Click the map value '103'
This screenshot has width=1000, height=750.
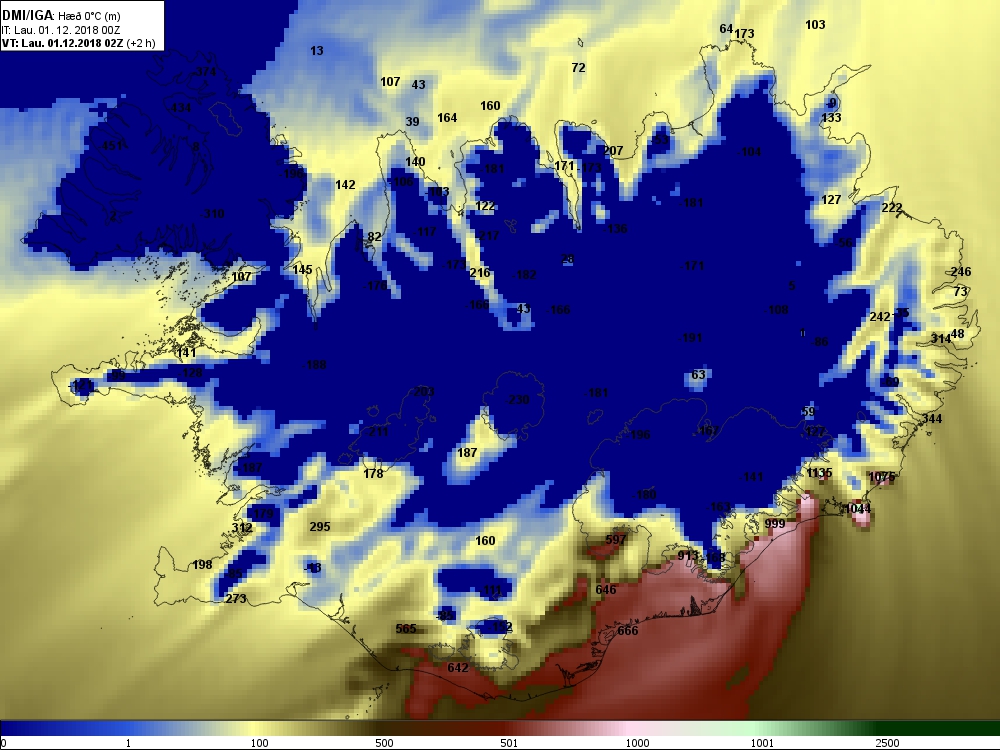(x=815, y=25)
